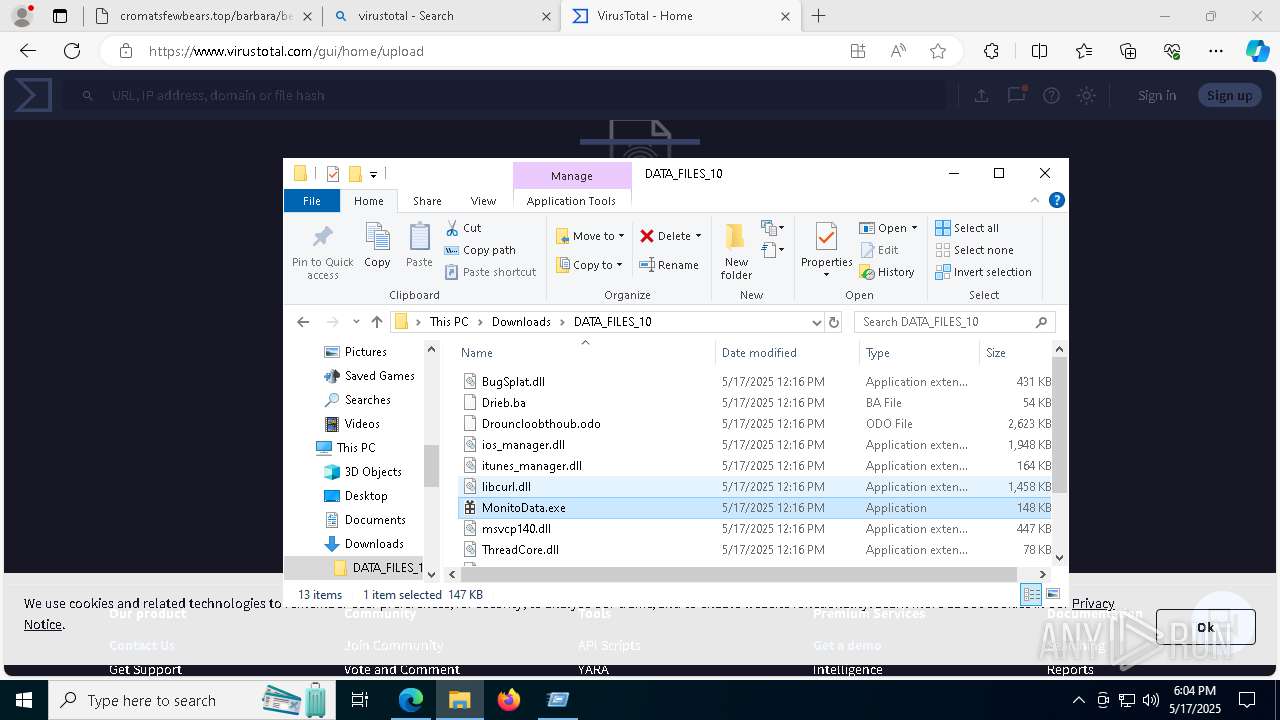Viewport: 1280px width, 720px height.
Task: Click the browser refresh button
Action: click(x=72, y=51)
